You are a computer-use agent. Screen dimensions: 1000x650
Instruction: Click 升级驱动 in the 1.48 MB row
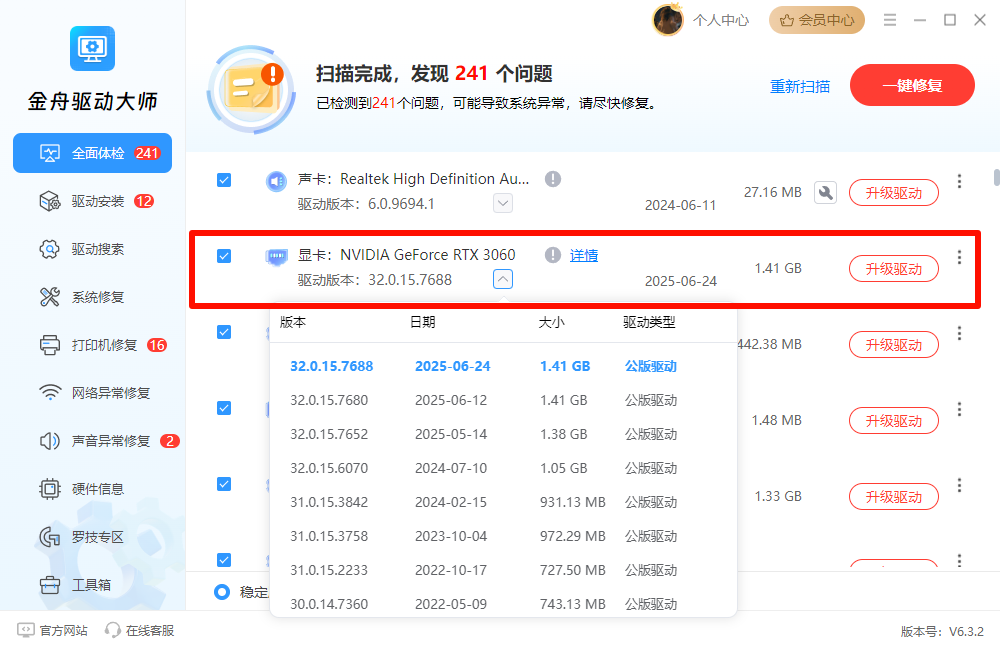pyautogui.click(x=893, y=420)
